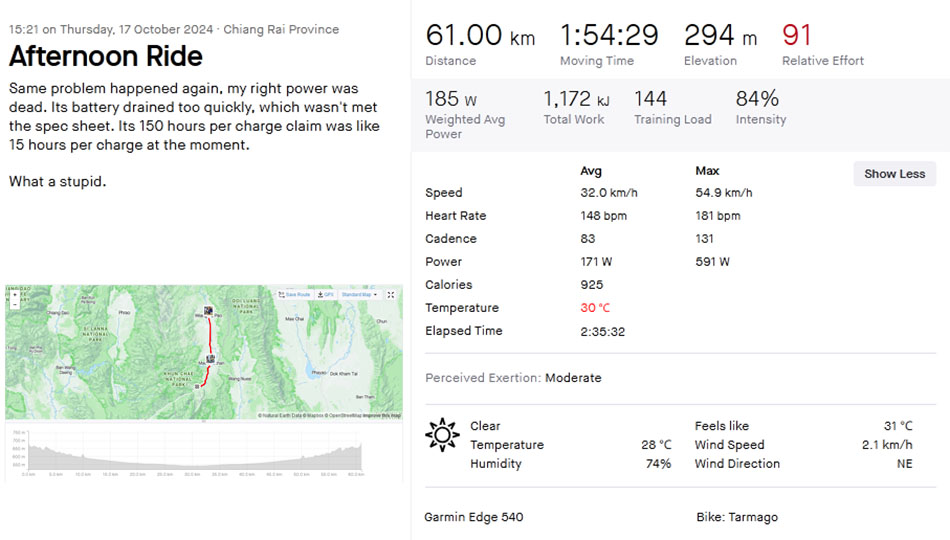Click the route end marker on the map
This screenshot has height=540, width=950.
(x=198, y=386)
